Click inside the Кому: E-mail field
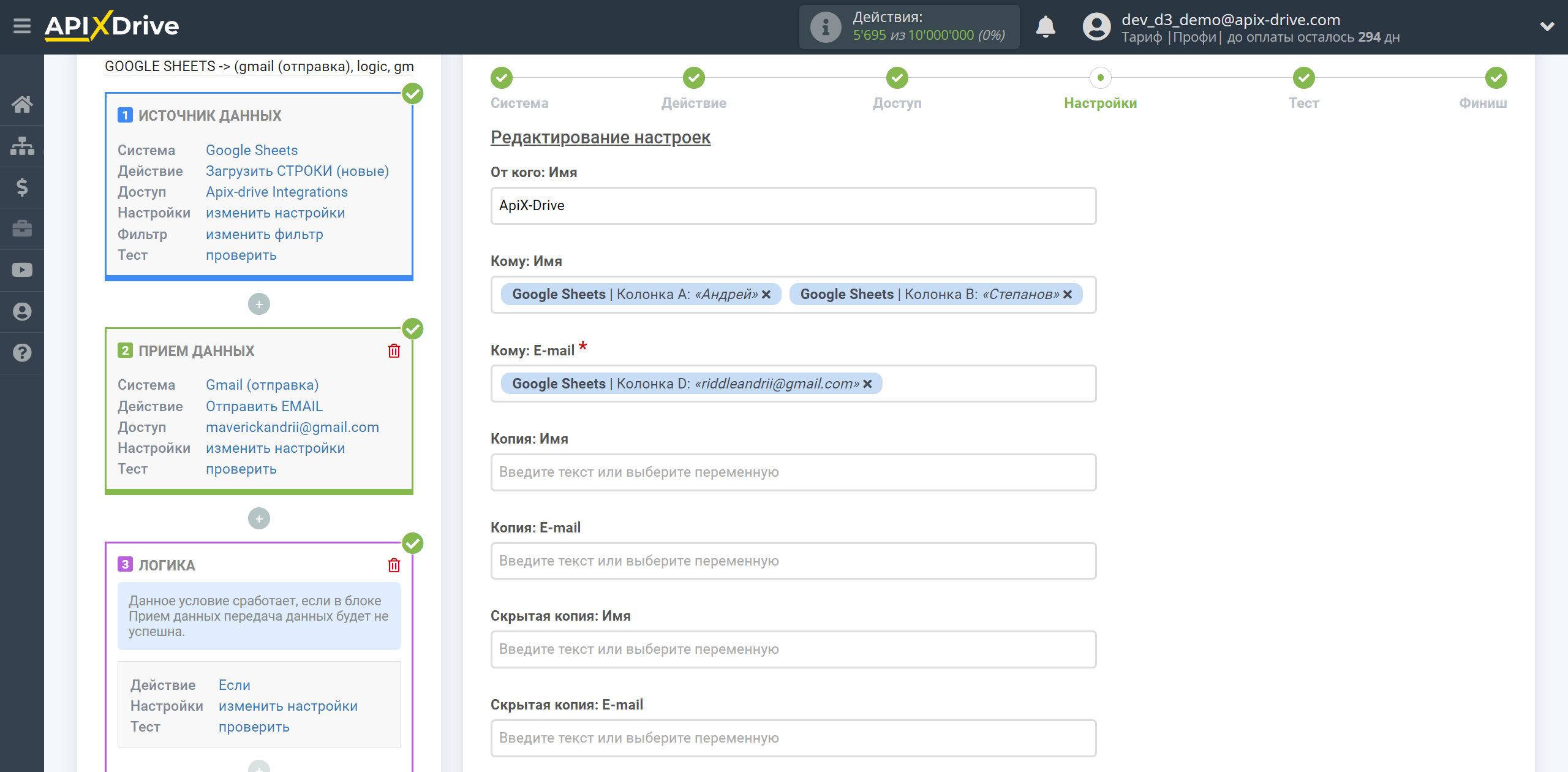This screenshot has width=1568, height=772. pos(793,384)
